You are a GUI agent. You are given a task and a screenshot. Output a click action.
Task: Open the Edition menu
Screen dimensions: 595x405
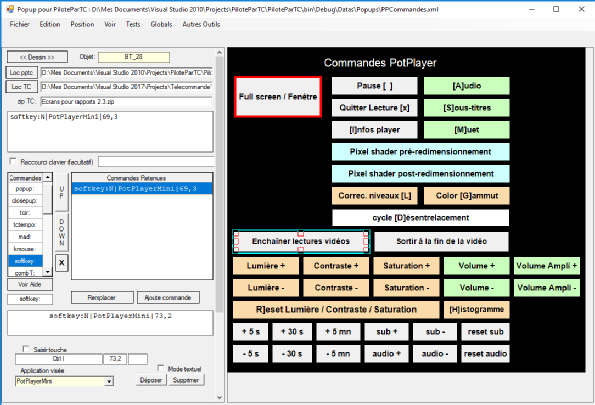coord(50,24)
